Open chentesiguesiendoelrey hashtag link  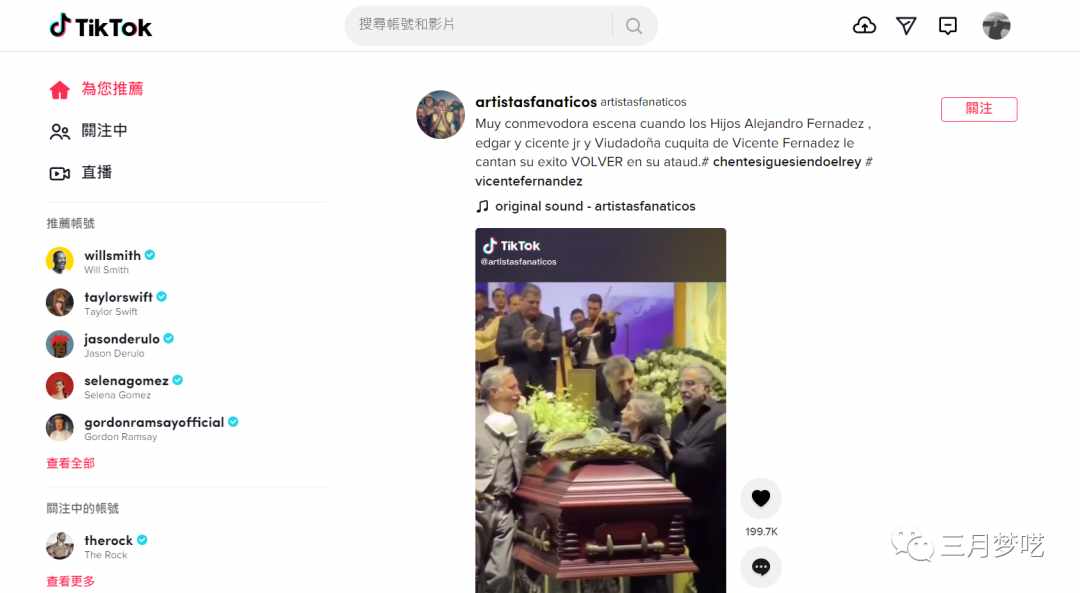[787, 162]
